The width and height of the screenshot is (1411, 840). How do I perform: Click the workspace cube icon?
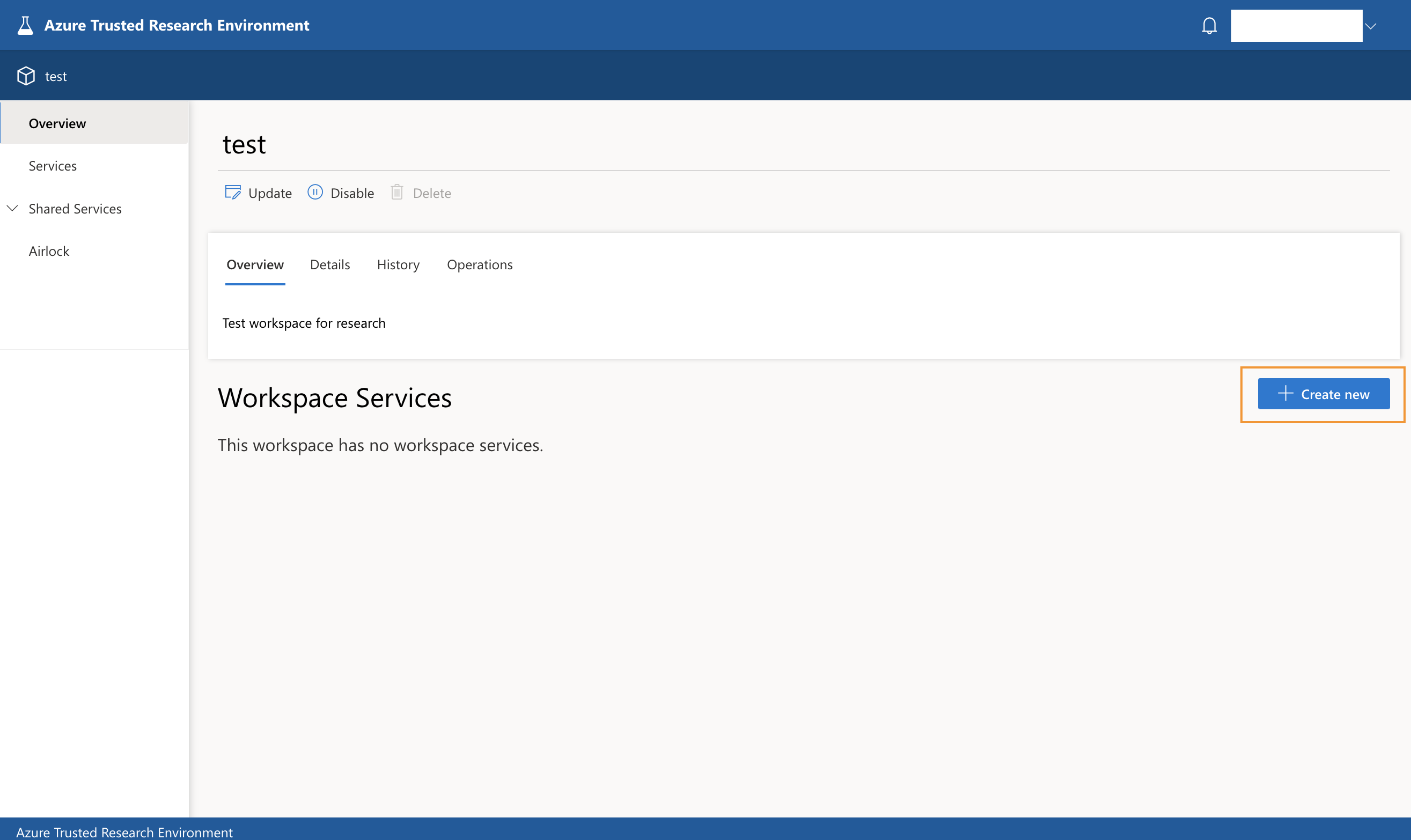[26, 76]
